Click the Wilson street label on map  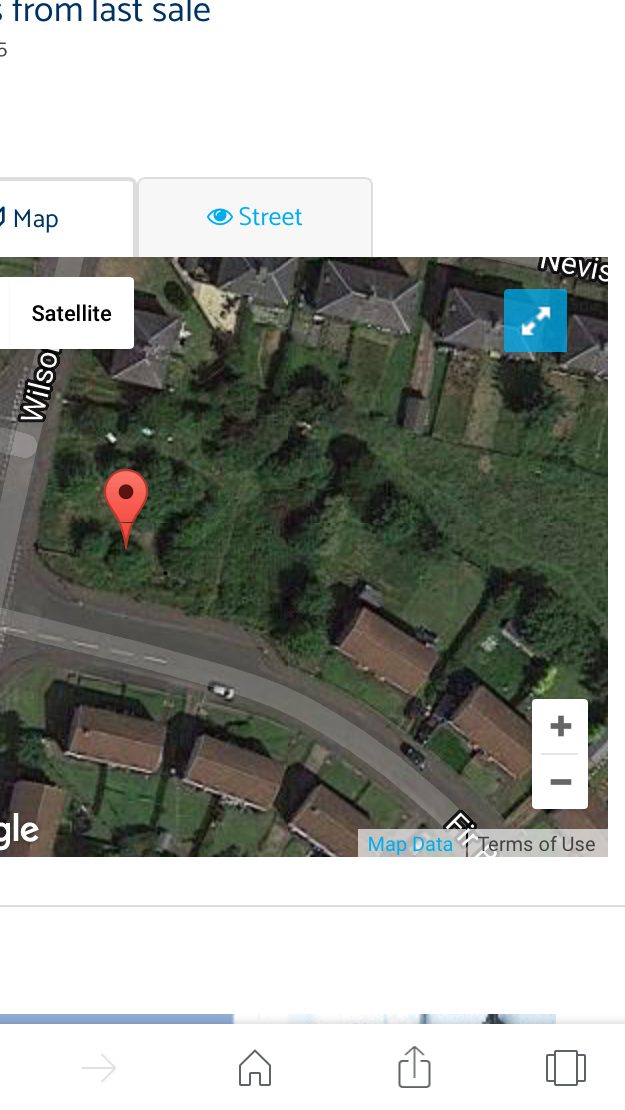pyautogui.click(x=38, y=384)
